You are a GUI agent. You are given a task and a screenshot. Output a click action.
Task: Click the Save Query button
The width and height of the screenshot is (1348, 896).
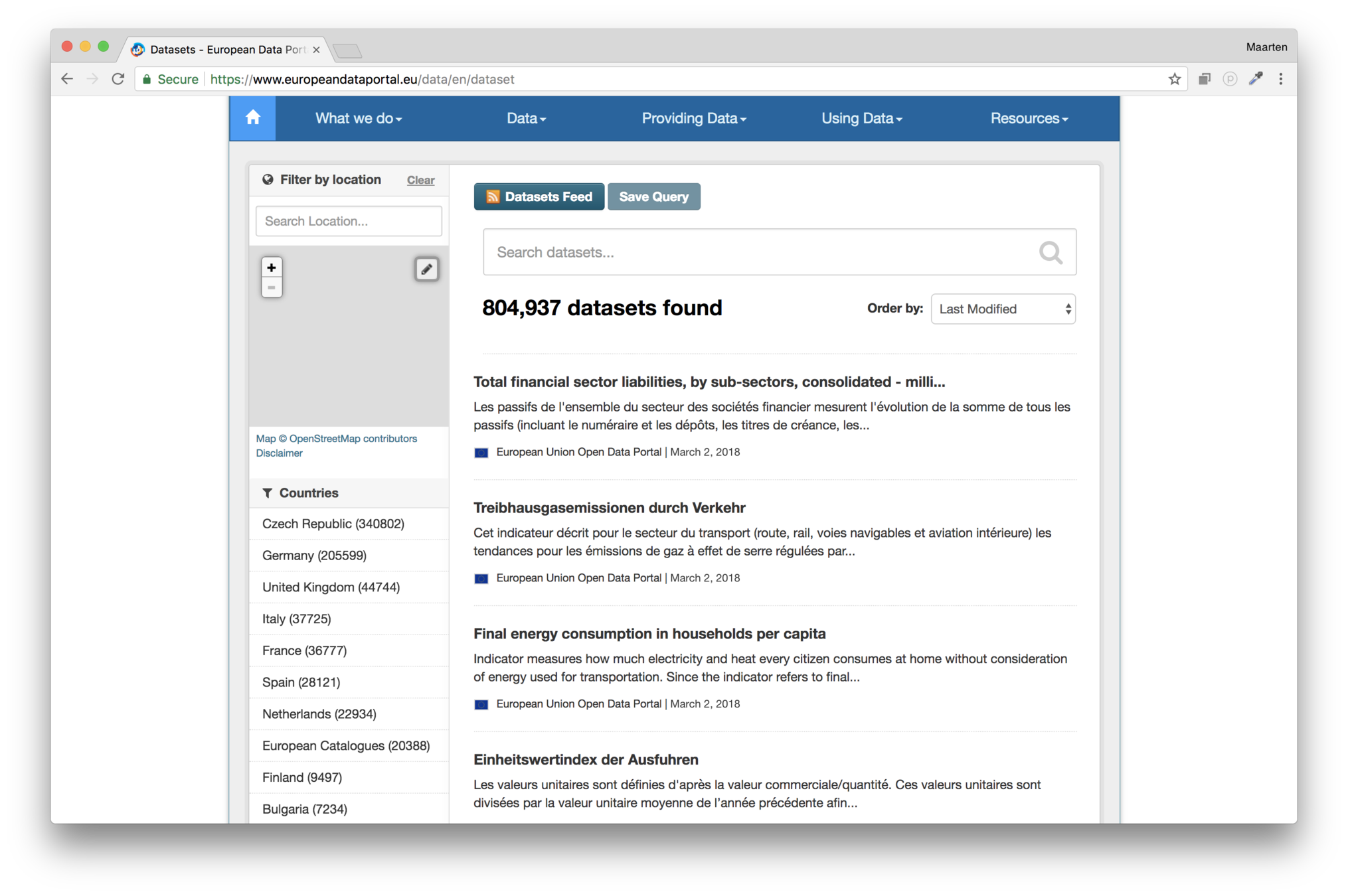[653, 197]
